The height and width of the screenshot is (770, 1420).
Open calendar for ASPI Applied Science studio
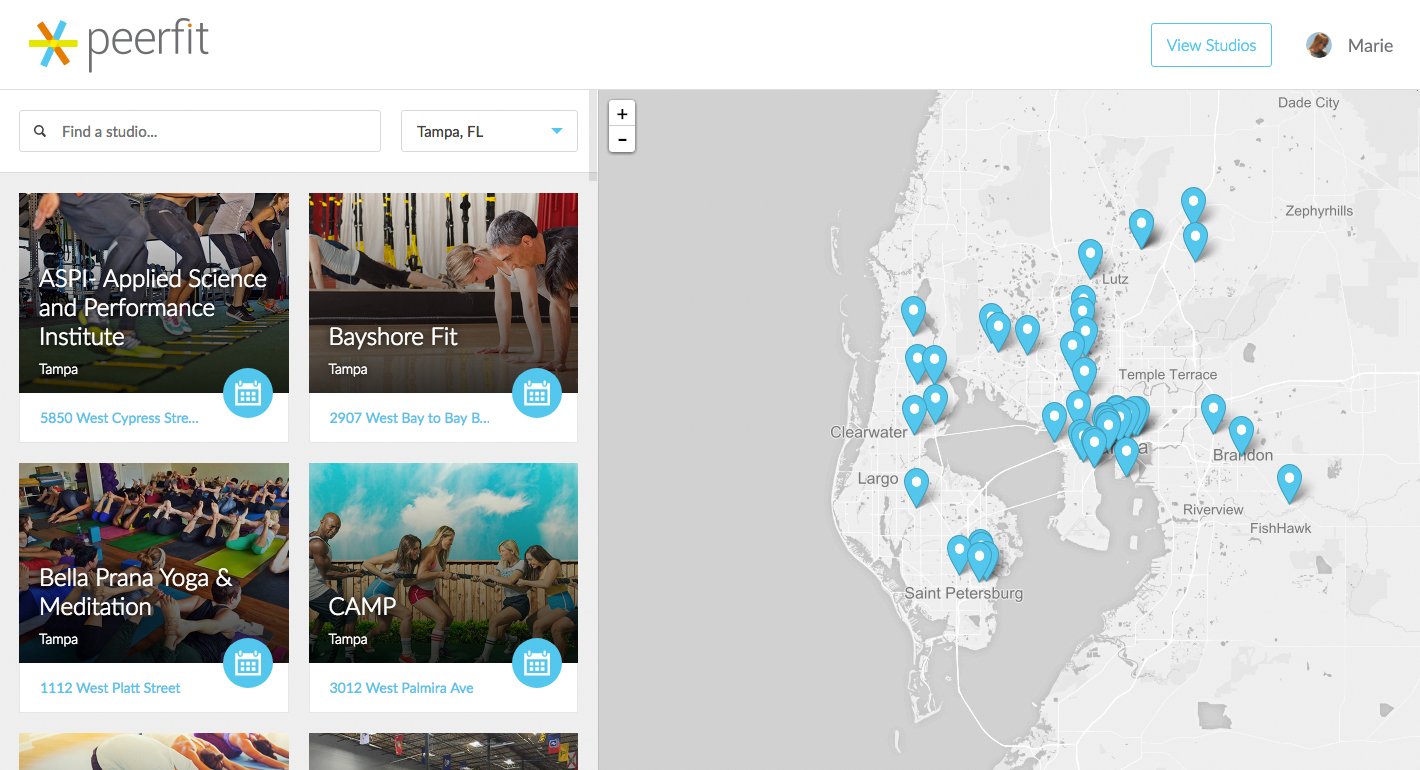[248, 393]
